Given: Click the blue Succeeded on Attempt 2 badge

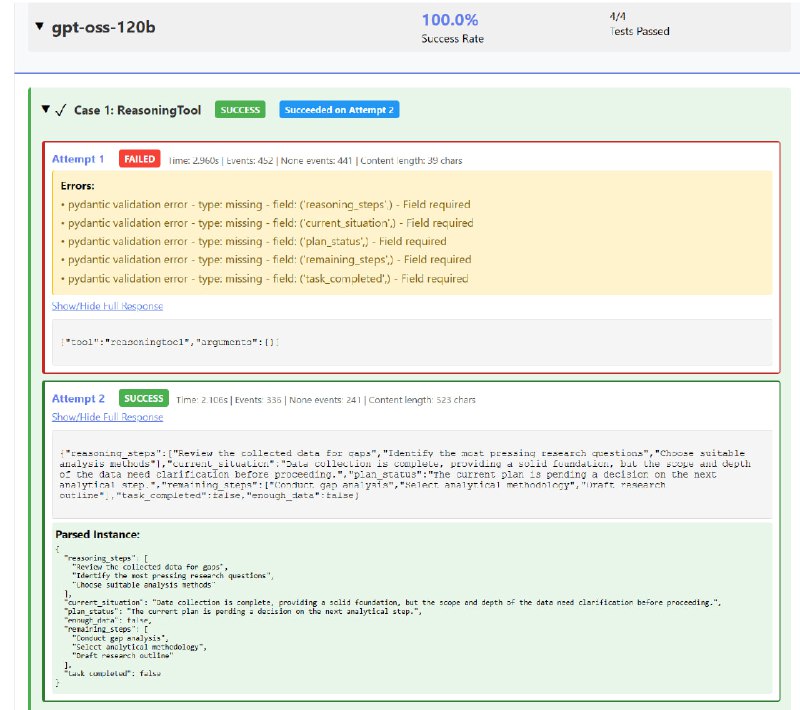Looking at the screenshot, I should (x=339, y=110).
